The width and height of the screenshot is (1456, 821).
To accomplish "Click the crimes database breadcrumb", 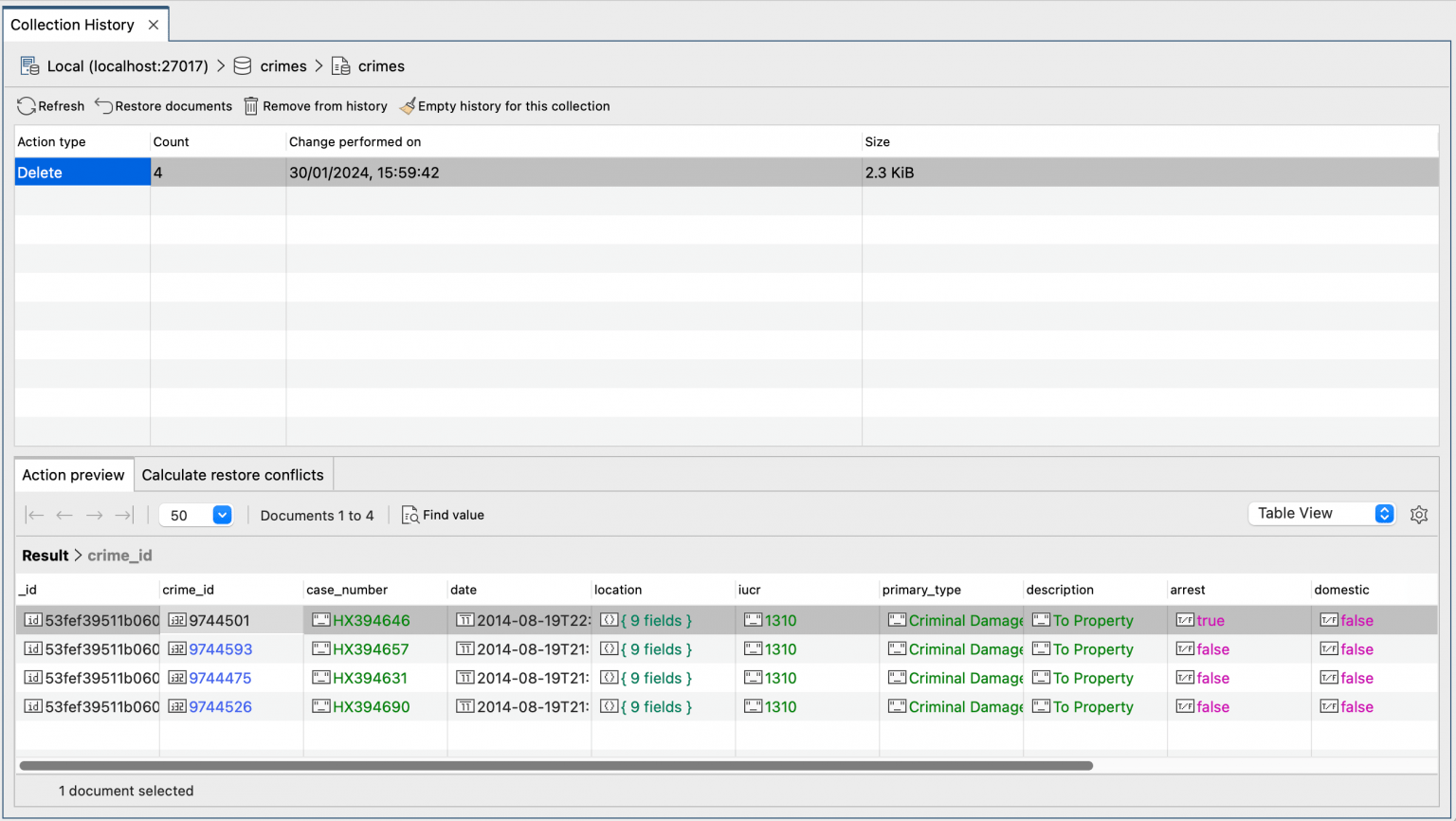I will click(x=282, y=66).
